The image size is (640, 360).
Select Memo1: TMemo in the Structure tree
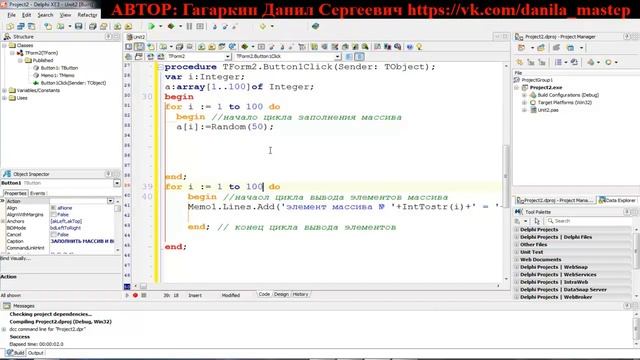click(x=57, y=76)
